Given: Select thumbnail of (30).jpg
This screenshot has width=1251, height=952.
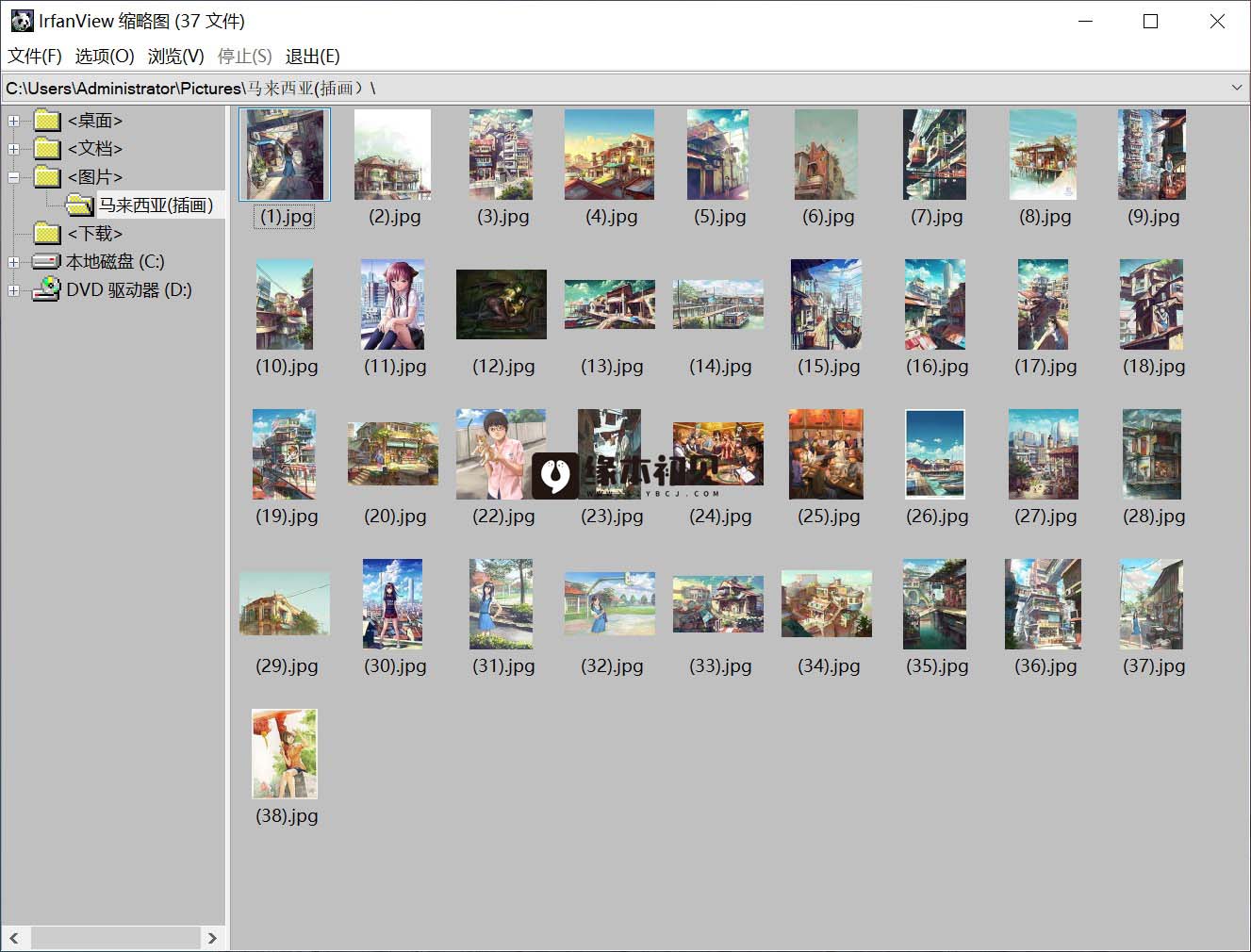Looking at the screenshot, I should (392, 604).
